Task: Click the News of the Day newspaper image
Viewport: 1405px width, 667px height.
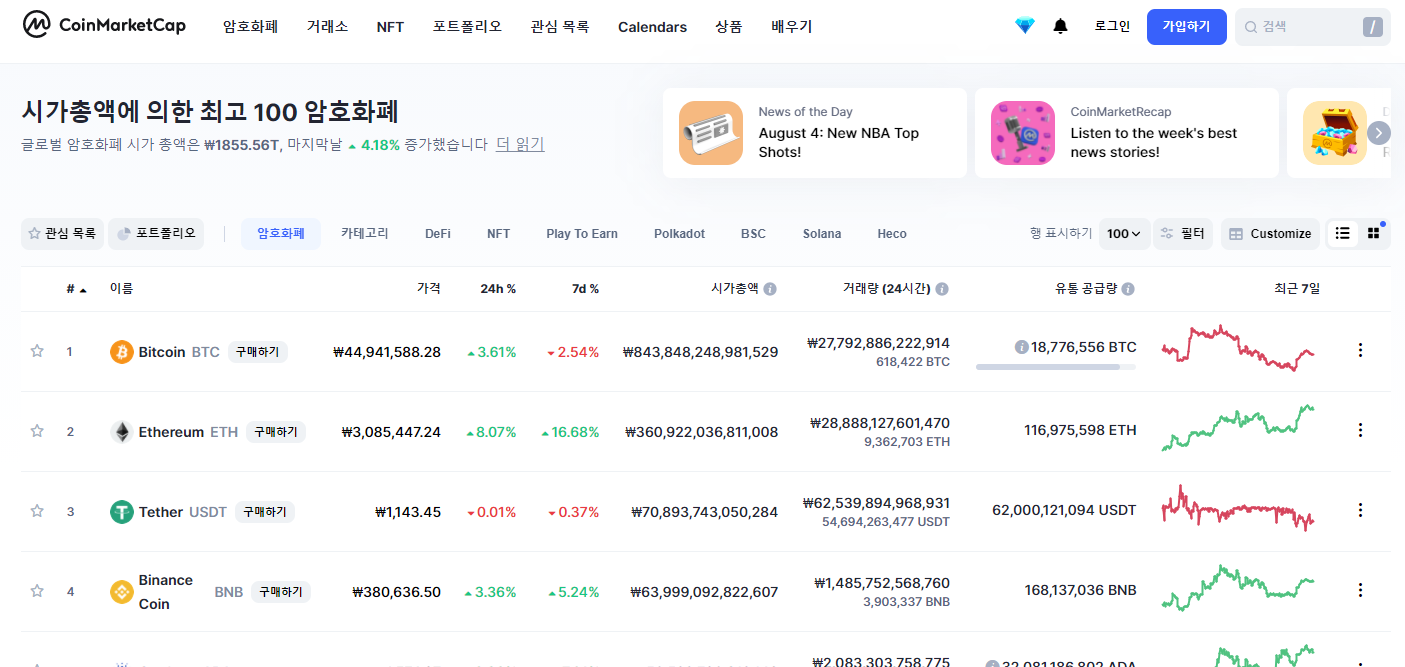Action: coord(711,133)
